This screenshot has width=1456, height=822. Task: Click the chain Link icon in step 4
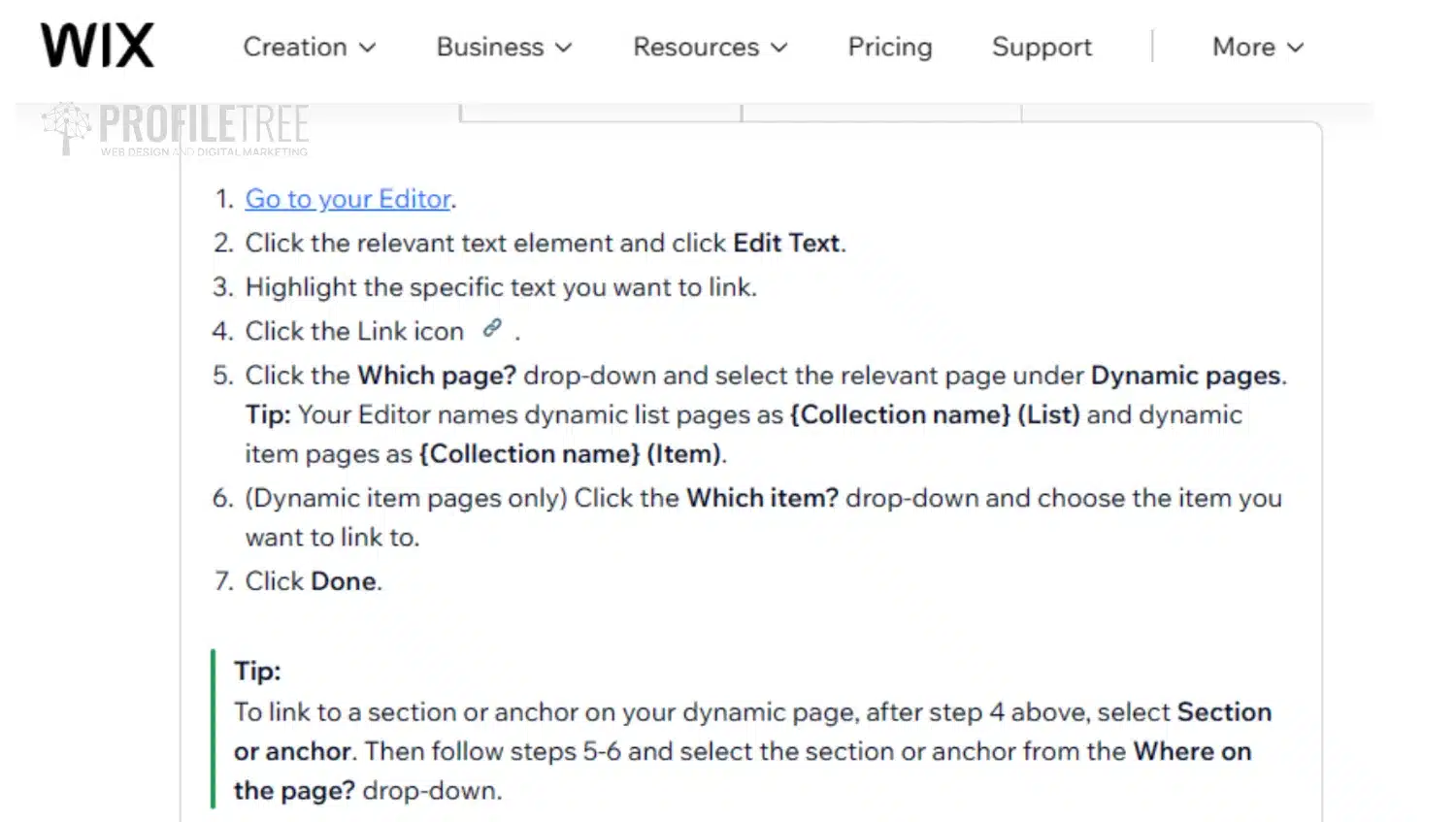(492, 328)
